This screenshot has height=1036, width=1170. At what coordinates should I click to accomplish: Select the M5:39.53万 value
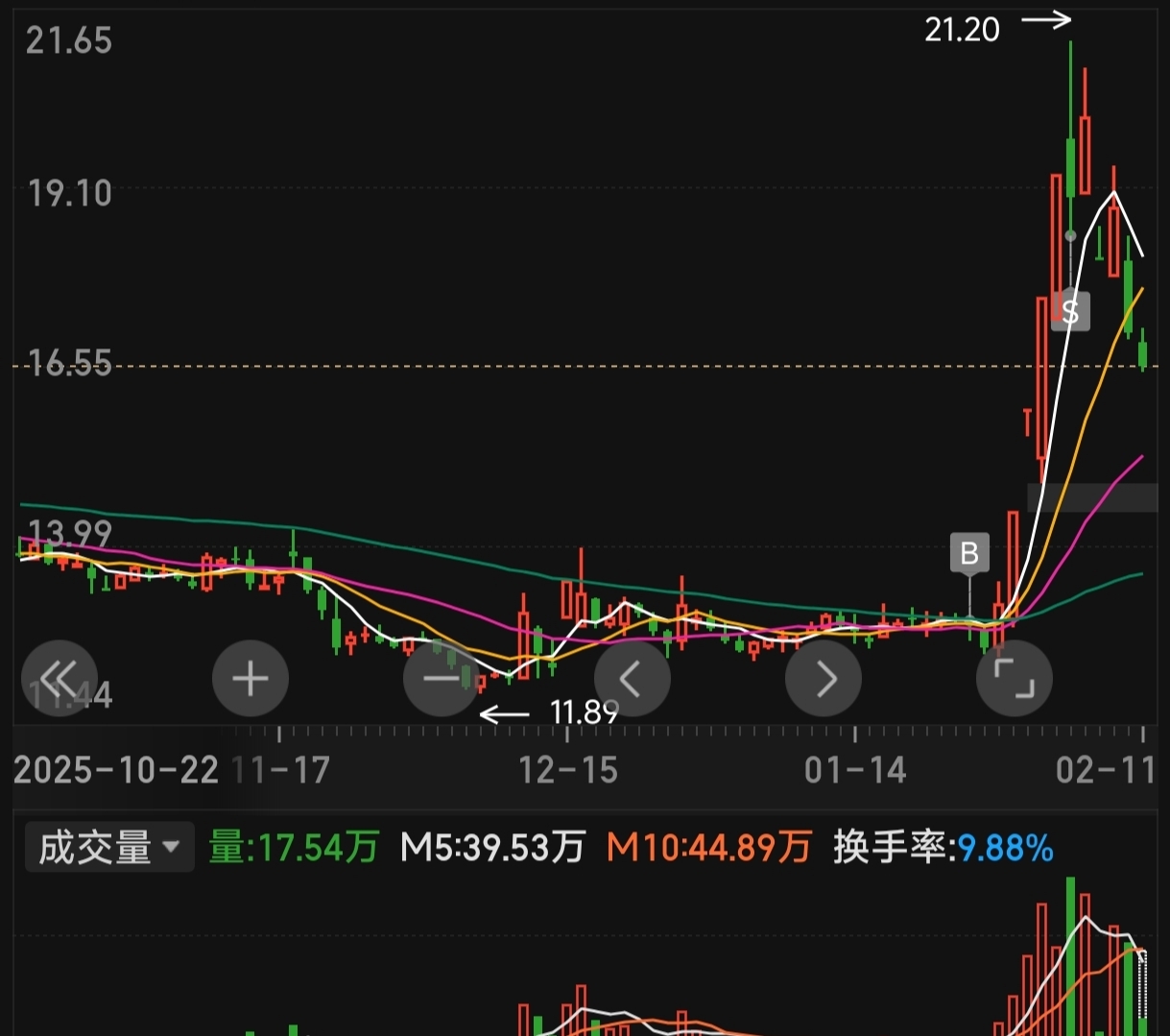(492, 848)
